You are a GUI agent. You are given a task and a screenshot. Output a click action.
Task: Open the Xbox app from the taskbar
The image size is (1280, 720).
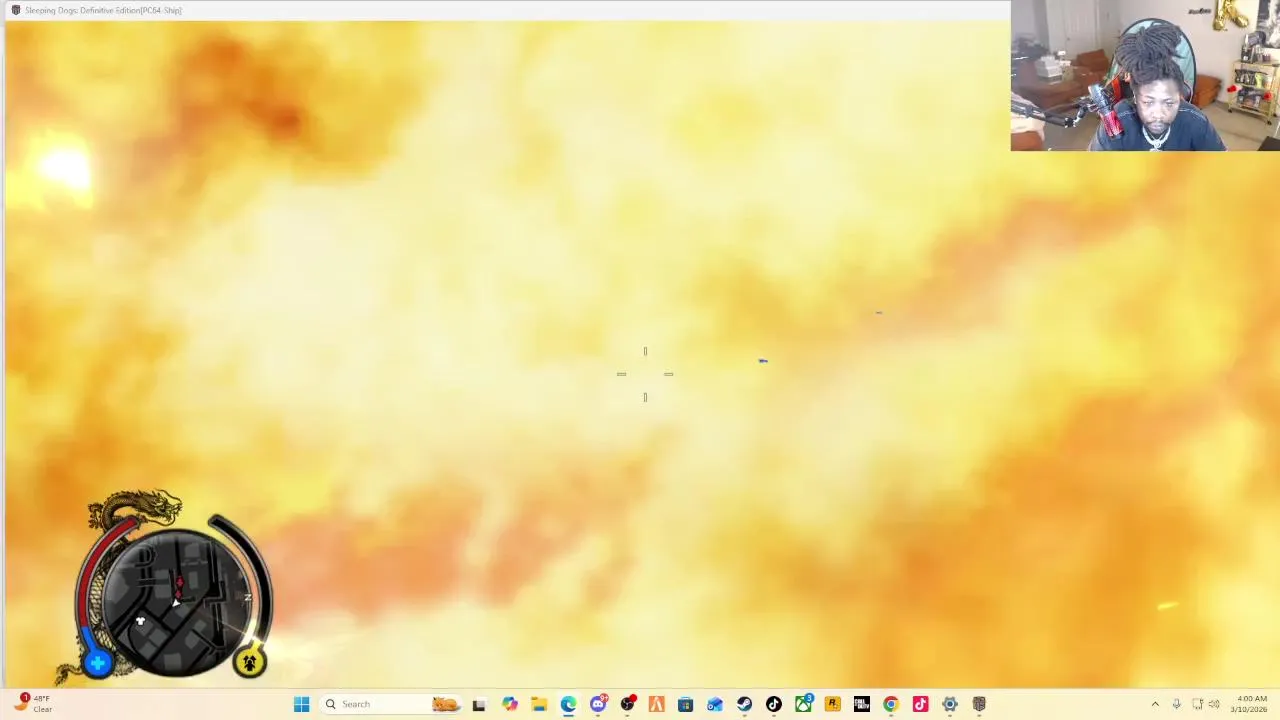click(803, 704)
